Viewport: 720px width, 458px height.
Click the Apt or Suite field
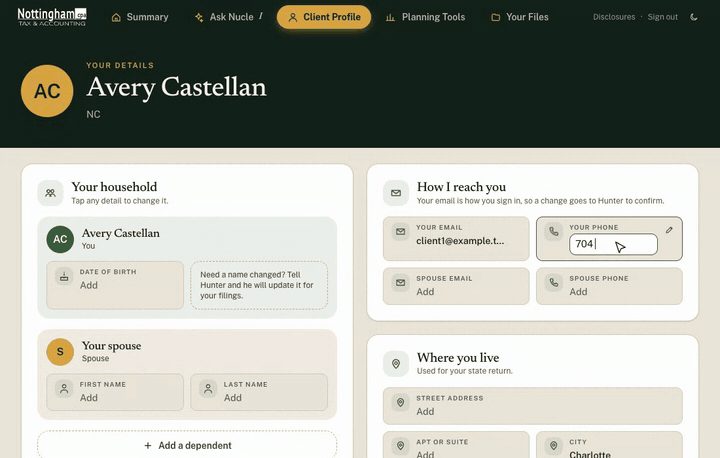(456, 445)
